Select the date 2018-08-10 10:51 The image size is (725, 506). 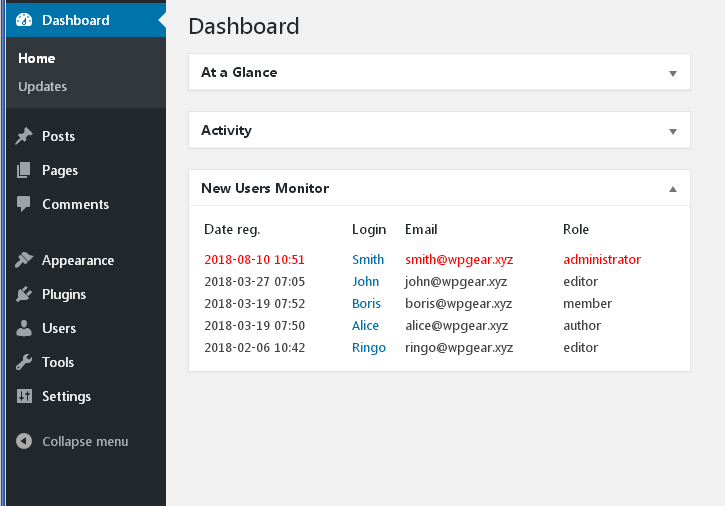tap(254, 259)
